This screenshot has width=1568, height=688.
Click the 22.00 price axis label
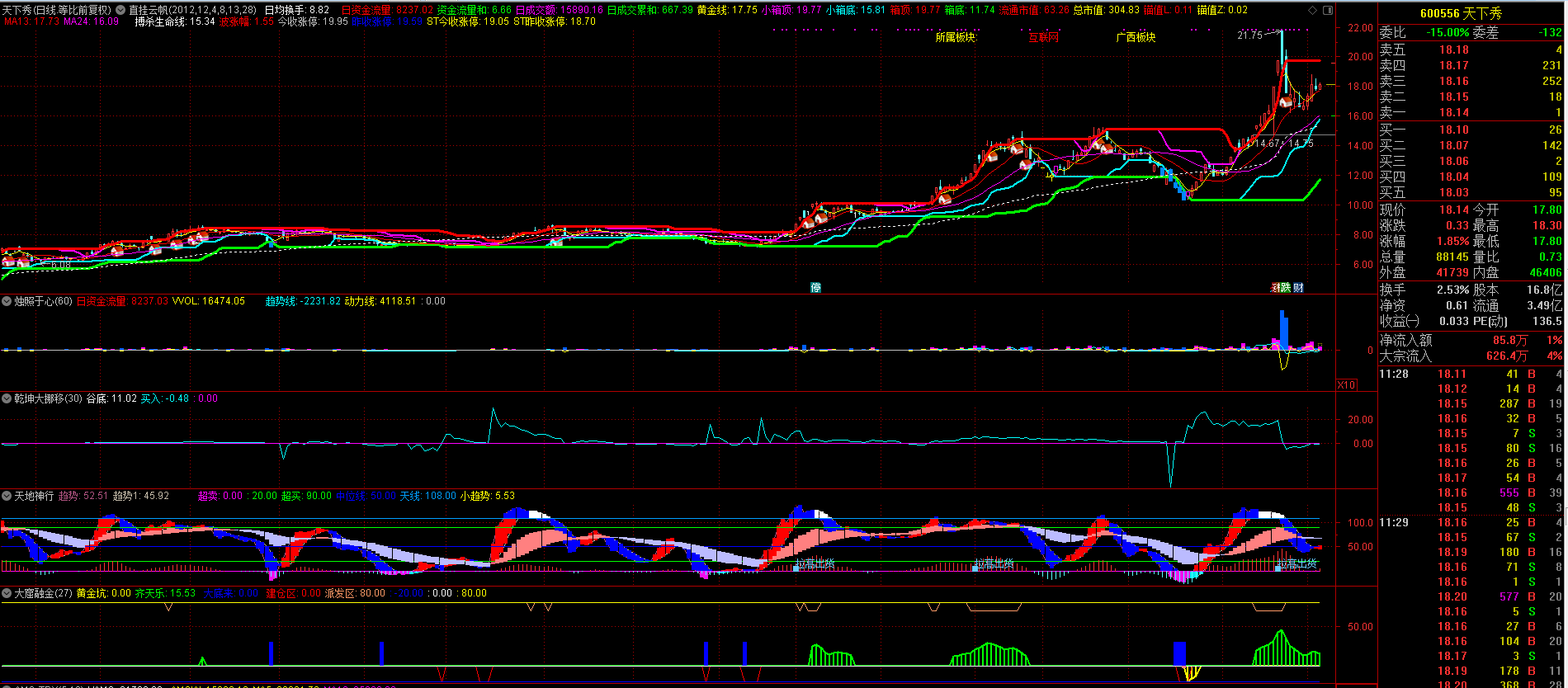pyautogui.click(x=1361, y=27)
